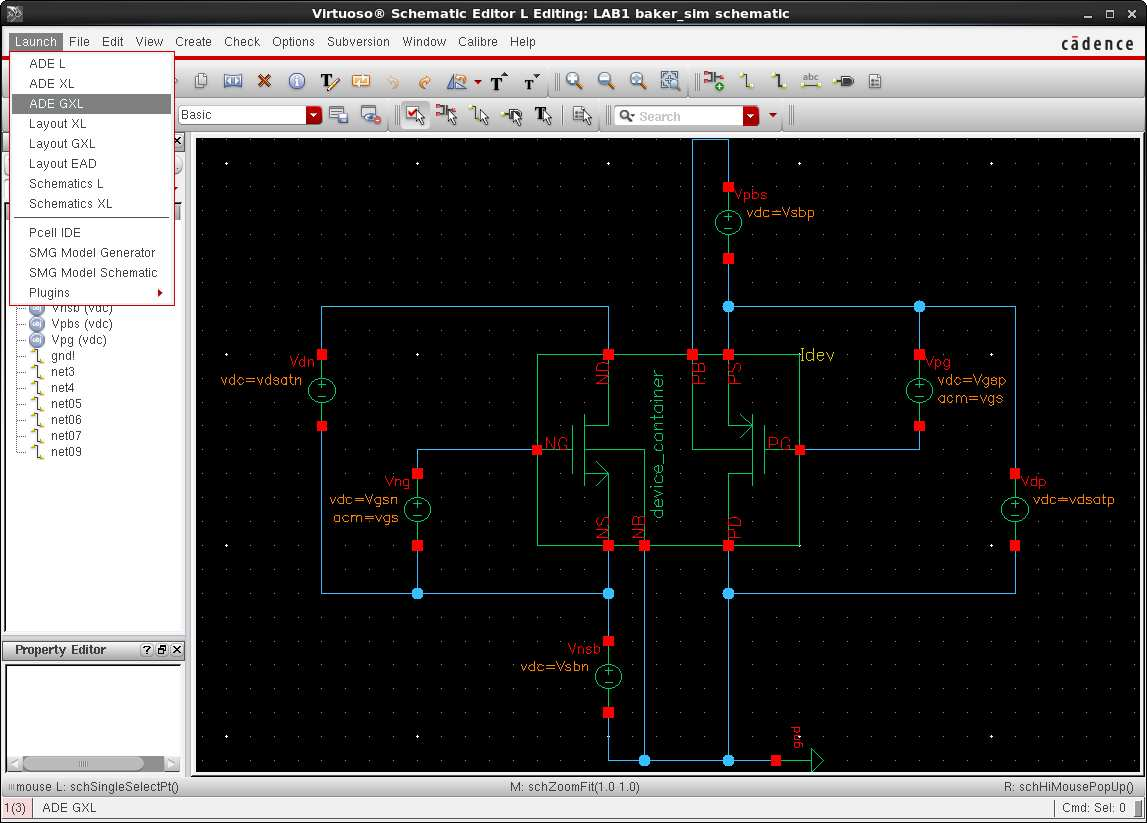1147x823 pixels.
Task: Click the workspace Save window icon
Action: point(338,115)
